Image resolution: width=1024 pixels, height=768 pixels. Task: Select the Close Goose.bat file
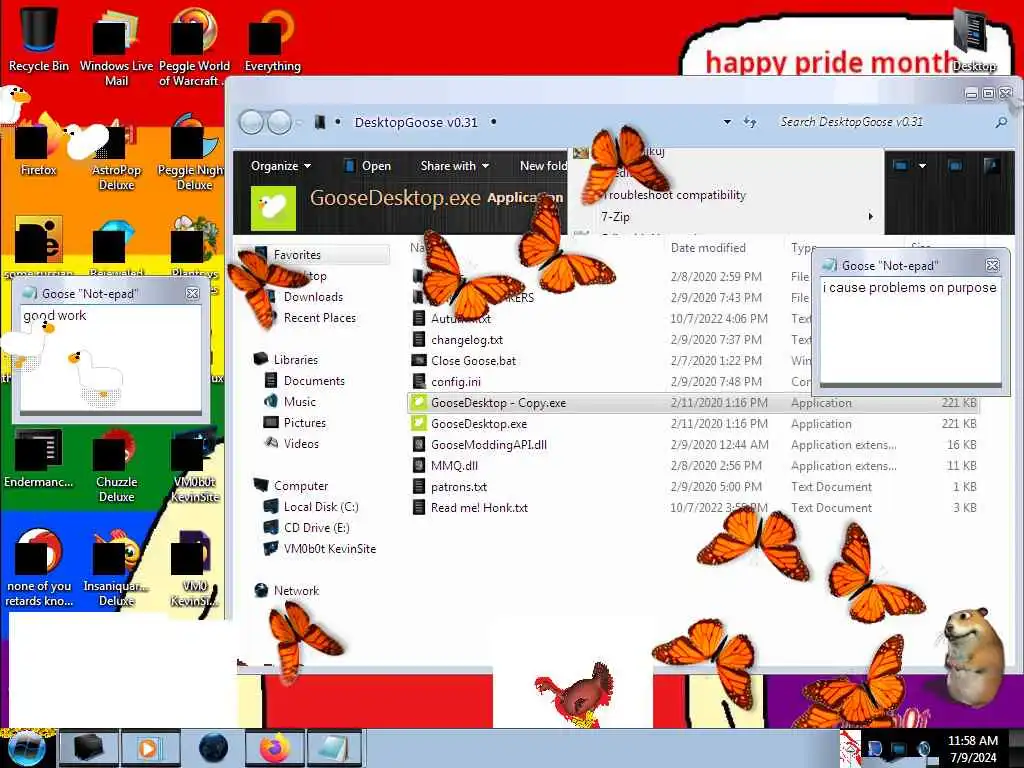tap(473, 360)
